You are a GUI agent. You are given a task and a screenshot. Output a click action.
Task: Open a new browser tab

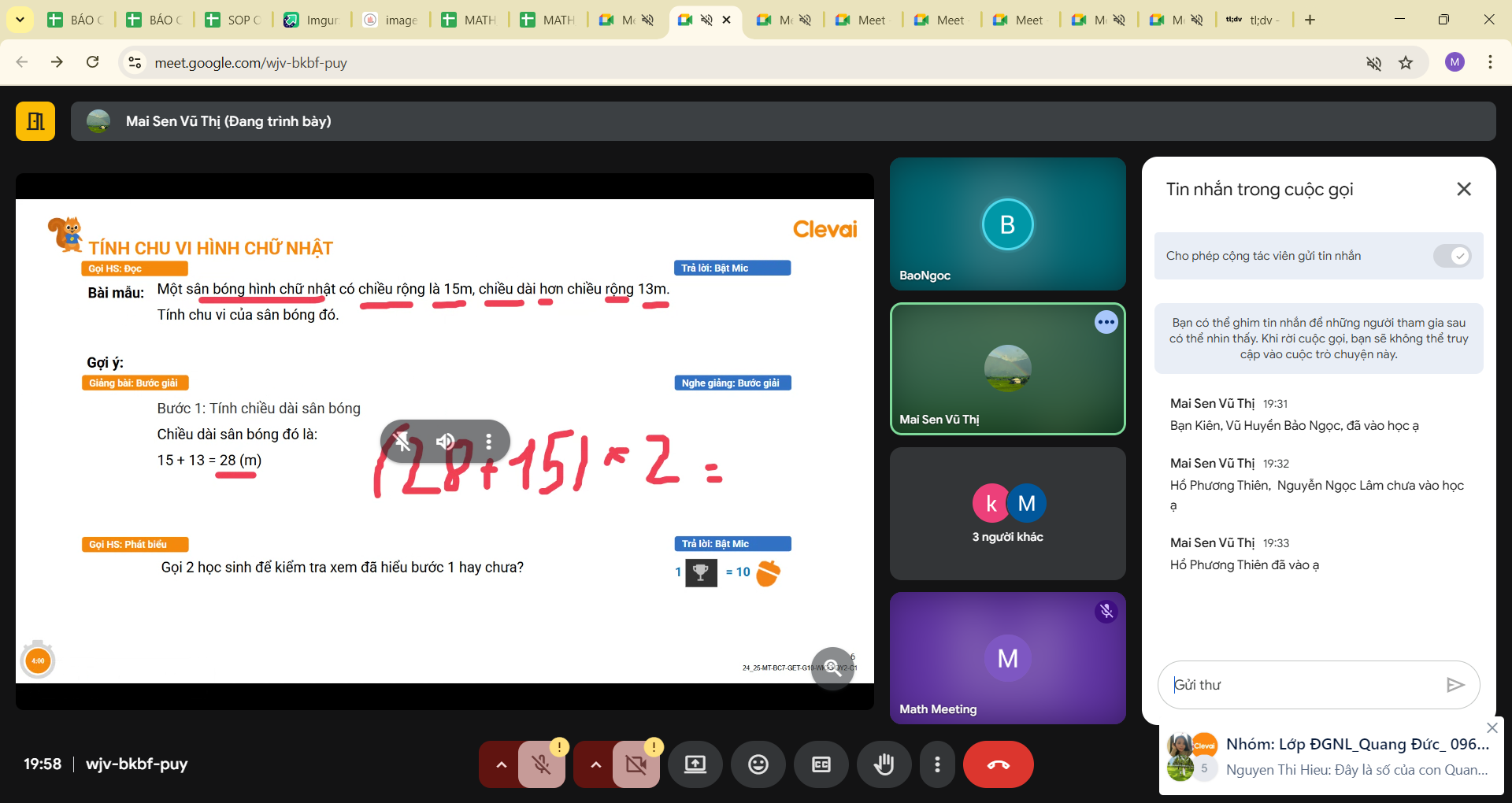(x=1310, y=20)
